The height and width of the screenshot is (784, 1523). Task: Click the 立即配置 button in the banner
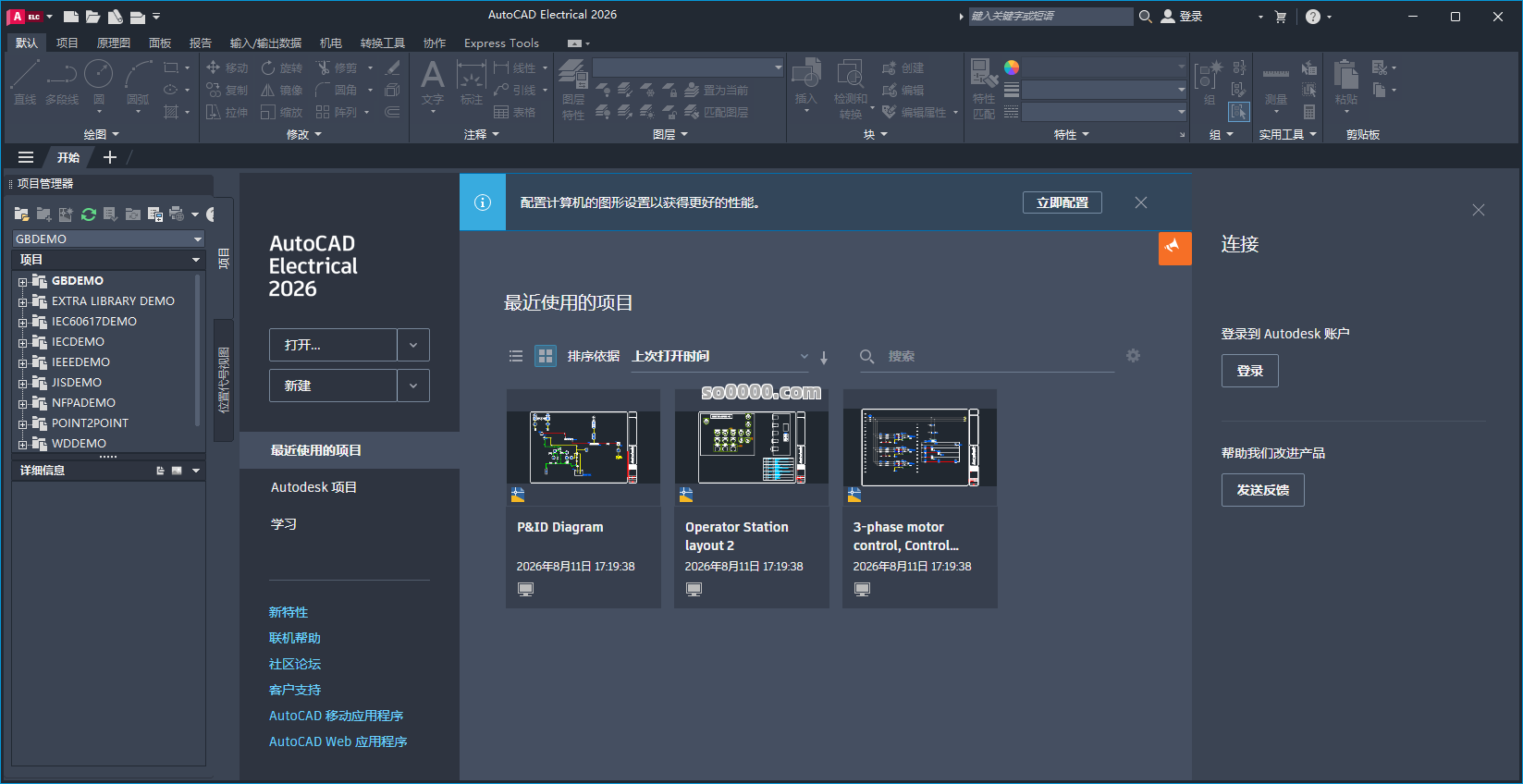1062,202
